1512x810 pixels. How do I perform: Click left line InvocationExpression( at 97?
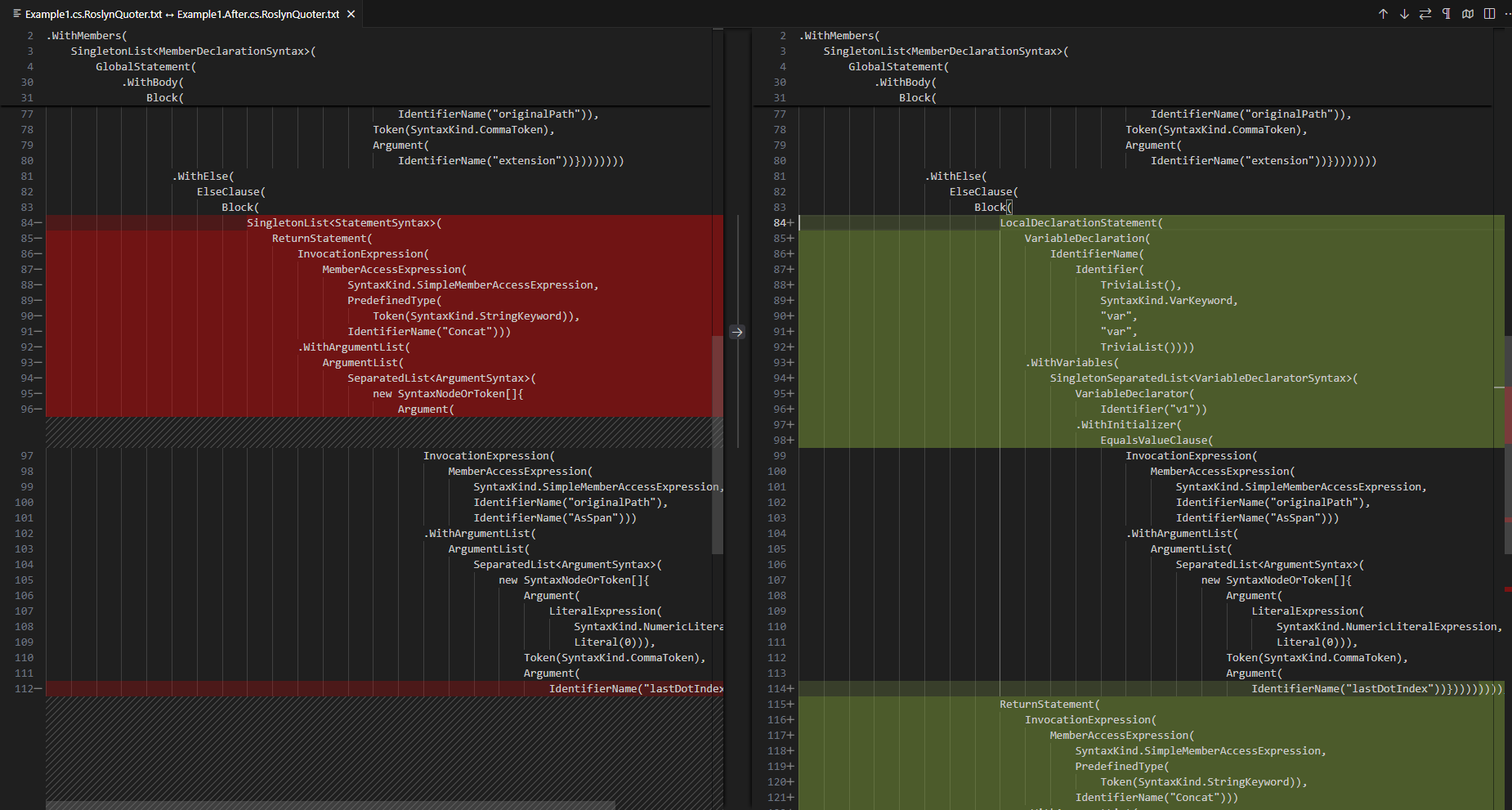pos(489,455)
